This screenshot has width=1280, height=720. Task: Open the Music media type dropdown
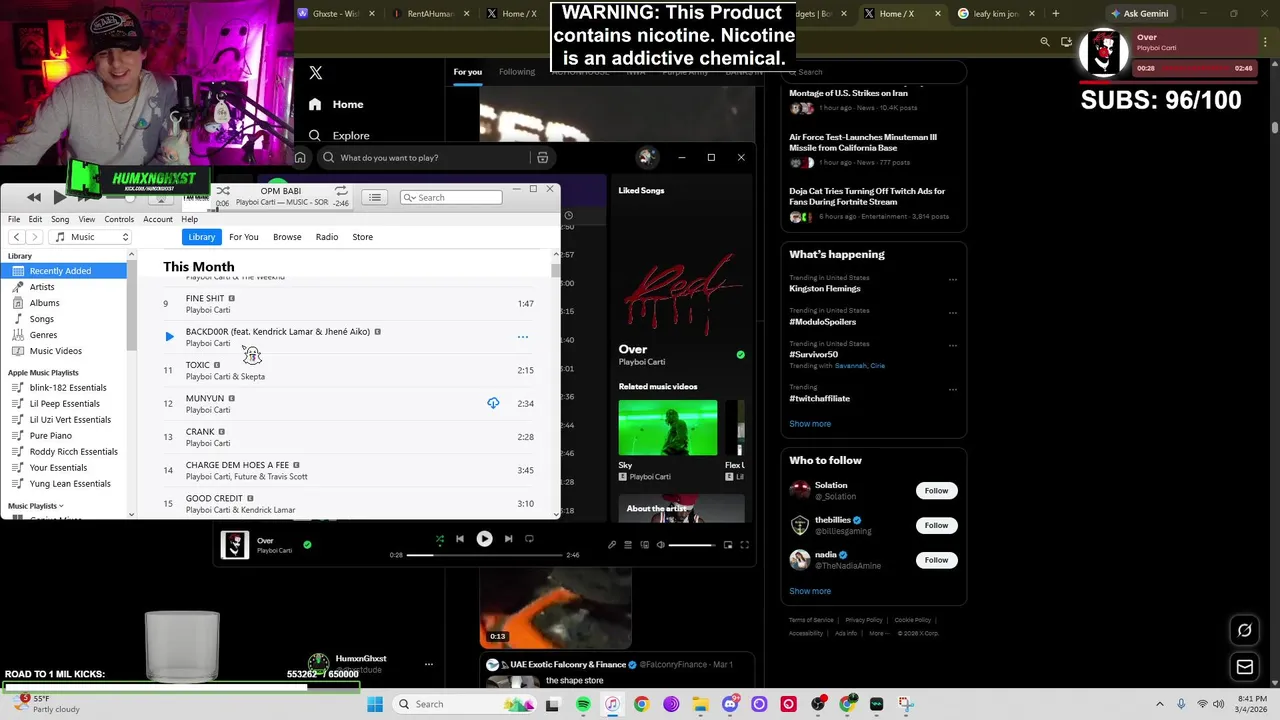click(x=92, y=237)
